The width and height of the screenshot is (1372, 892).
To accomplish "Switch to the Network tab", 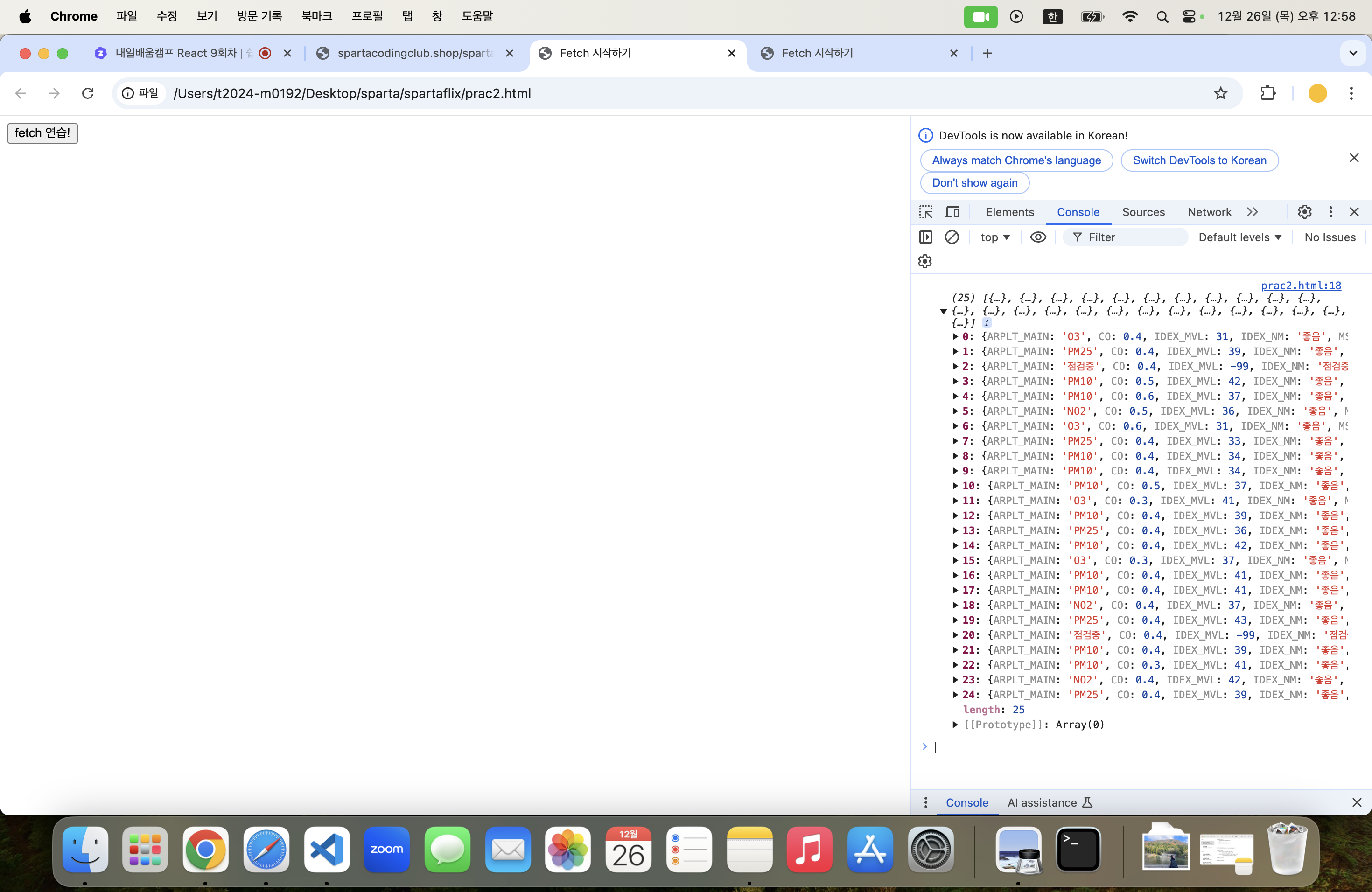I will (x=1209, y=212).
